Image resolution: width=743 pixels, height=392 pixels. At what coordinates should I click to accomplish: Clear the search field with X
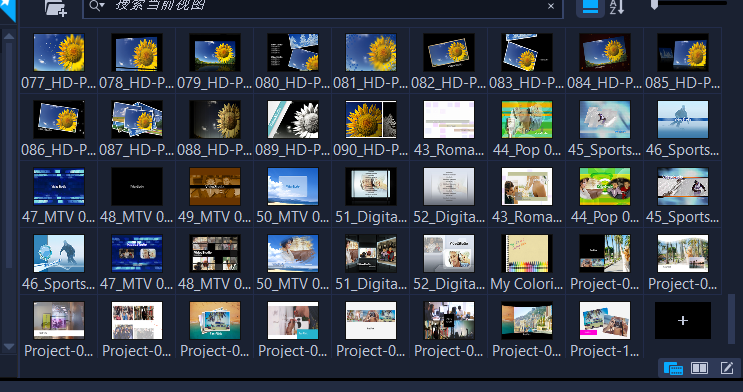click(x=551, y=6)
